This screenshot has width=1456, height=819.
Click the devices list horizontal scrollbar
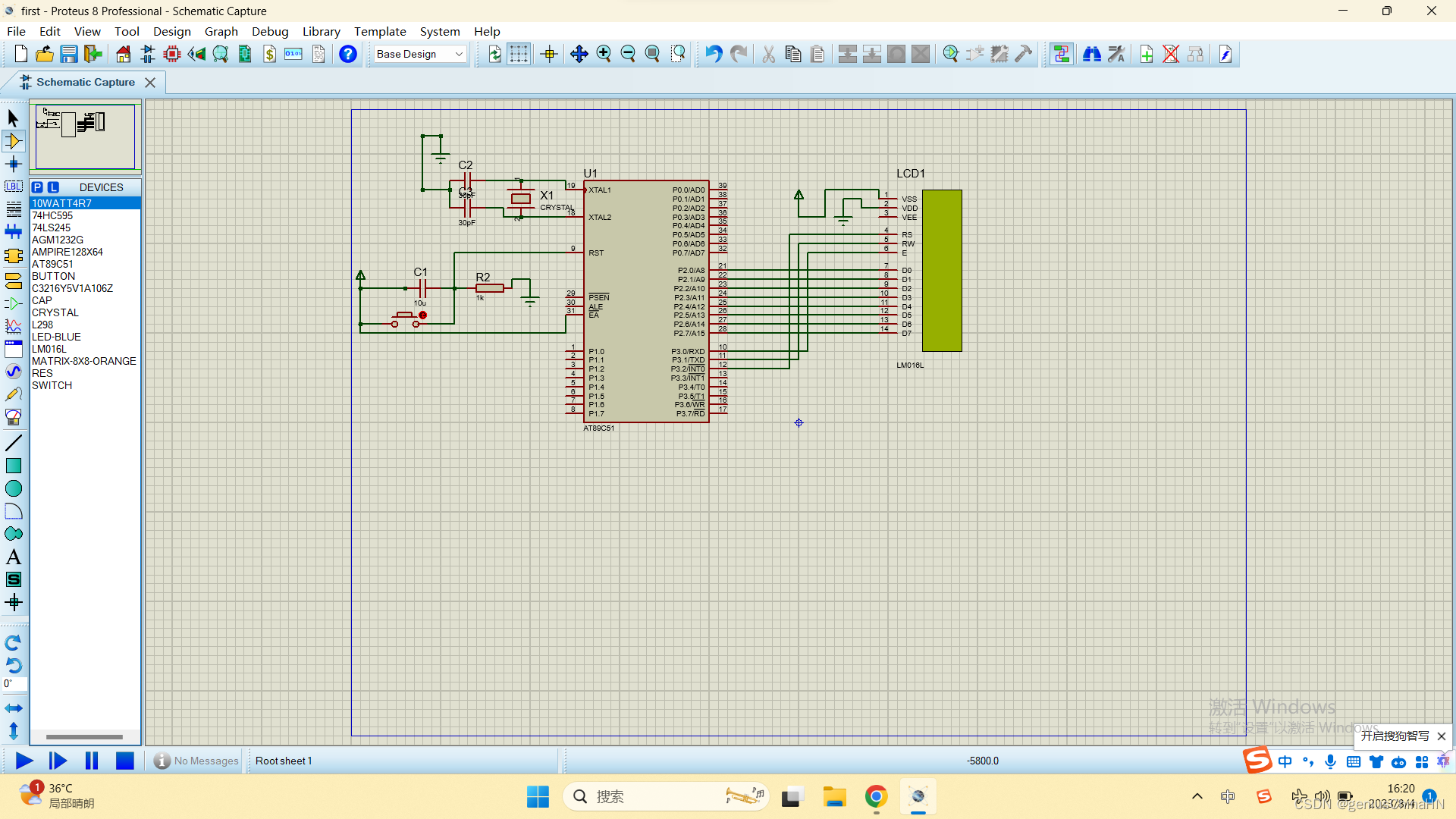point(84,736)
